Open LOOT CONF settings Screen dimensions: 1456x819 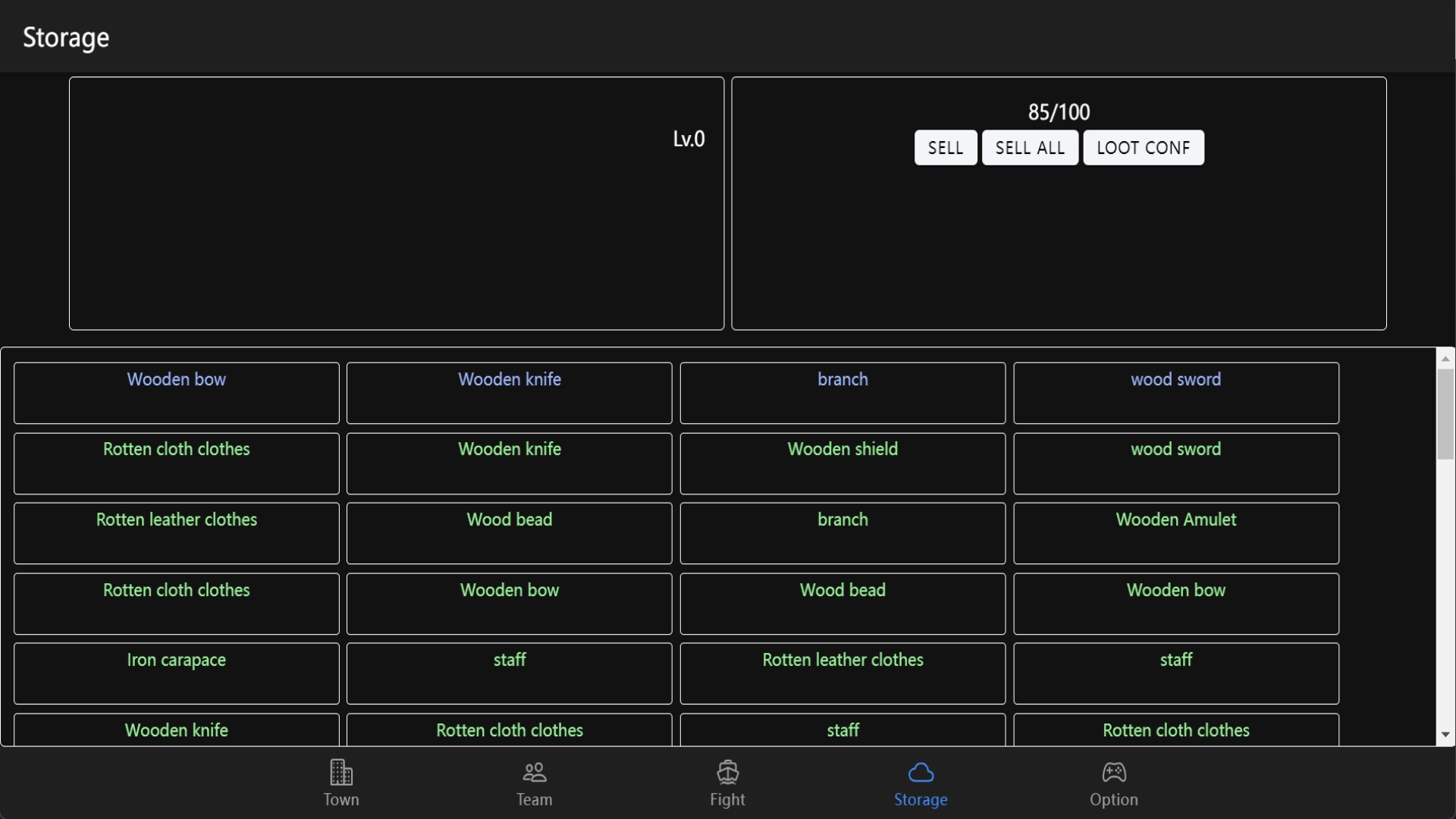point(1144,148)
